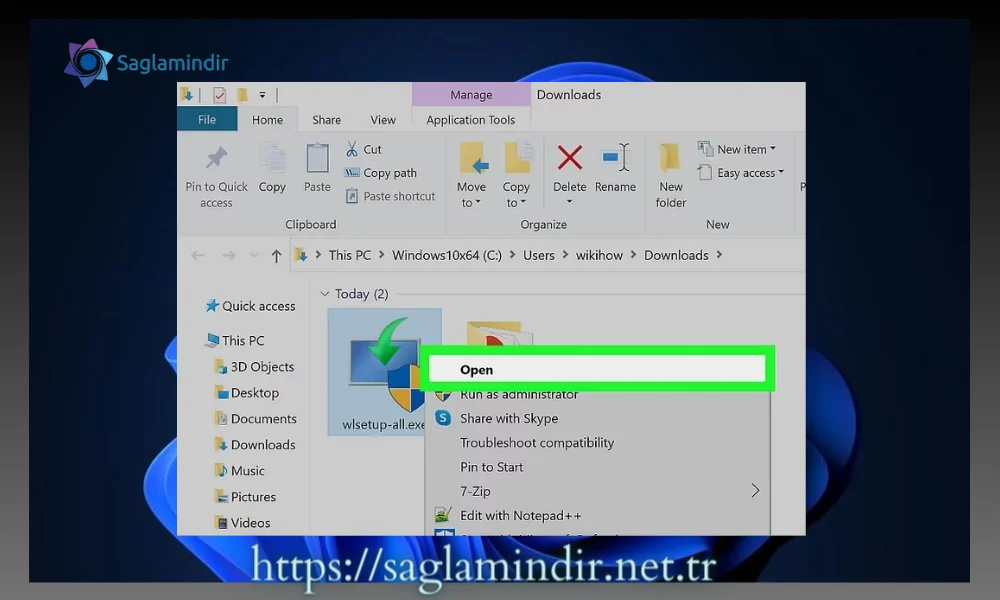Click wikihow in the address breadcrumb

click(x=599, y=255)
